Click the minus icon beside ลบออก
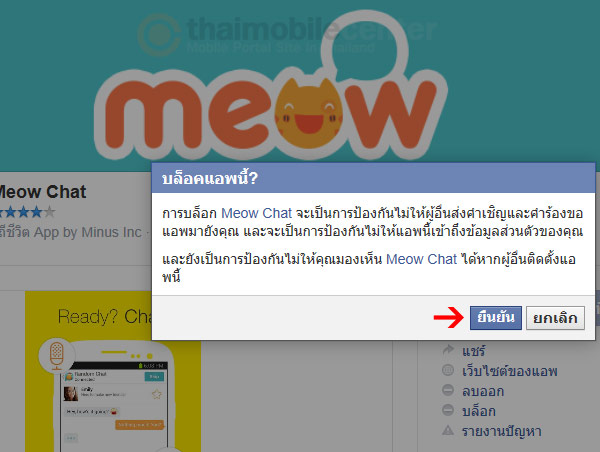This screenshot has height=452, width=600. [x=448, y=390]
